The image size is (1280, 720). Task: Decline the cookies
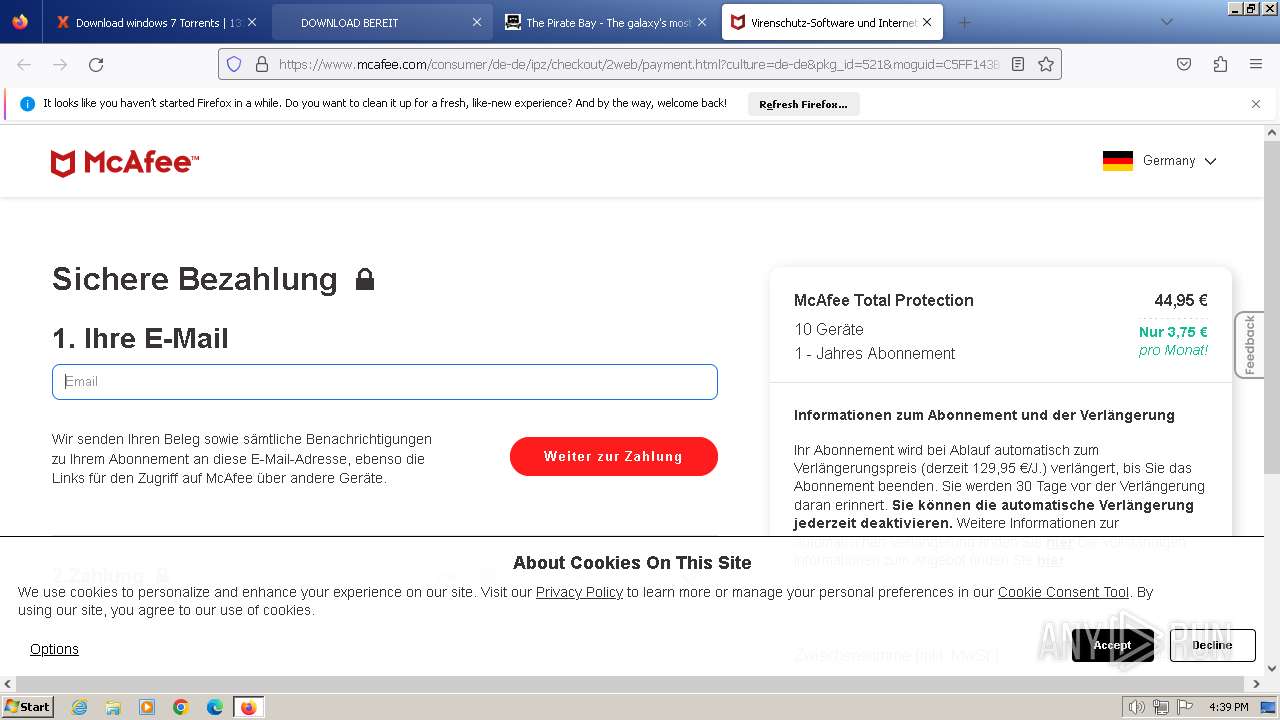coord(1212,645)
